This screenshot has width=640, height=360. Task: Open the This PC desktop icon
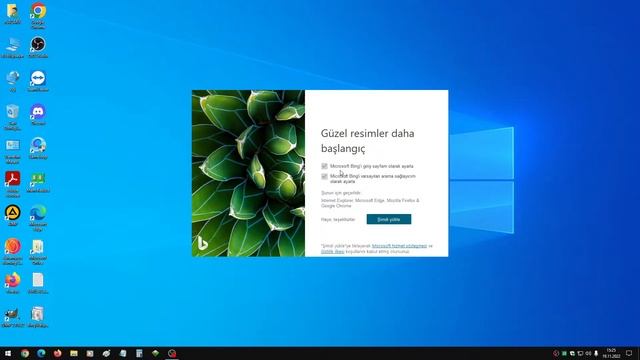tap(13, 48)
